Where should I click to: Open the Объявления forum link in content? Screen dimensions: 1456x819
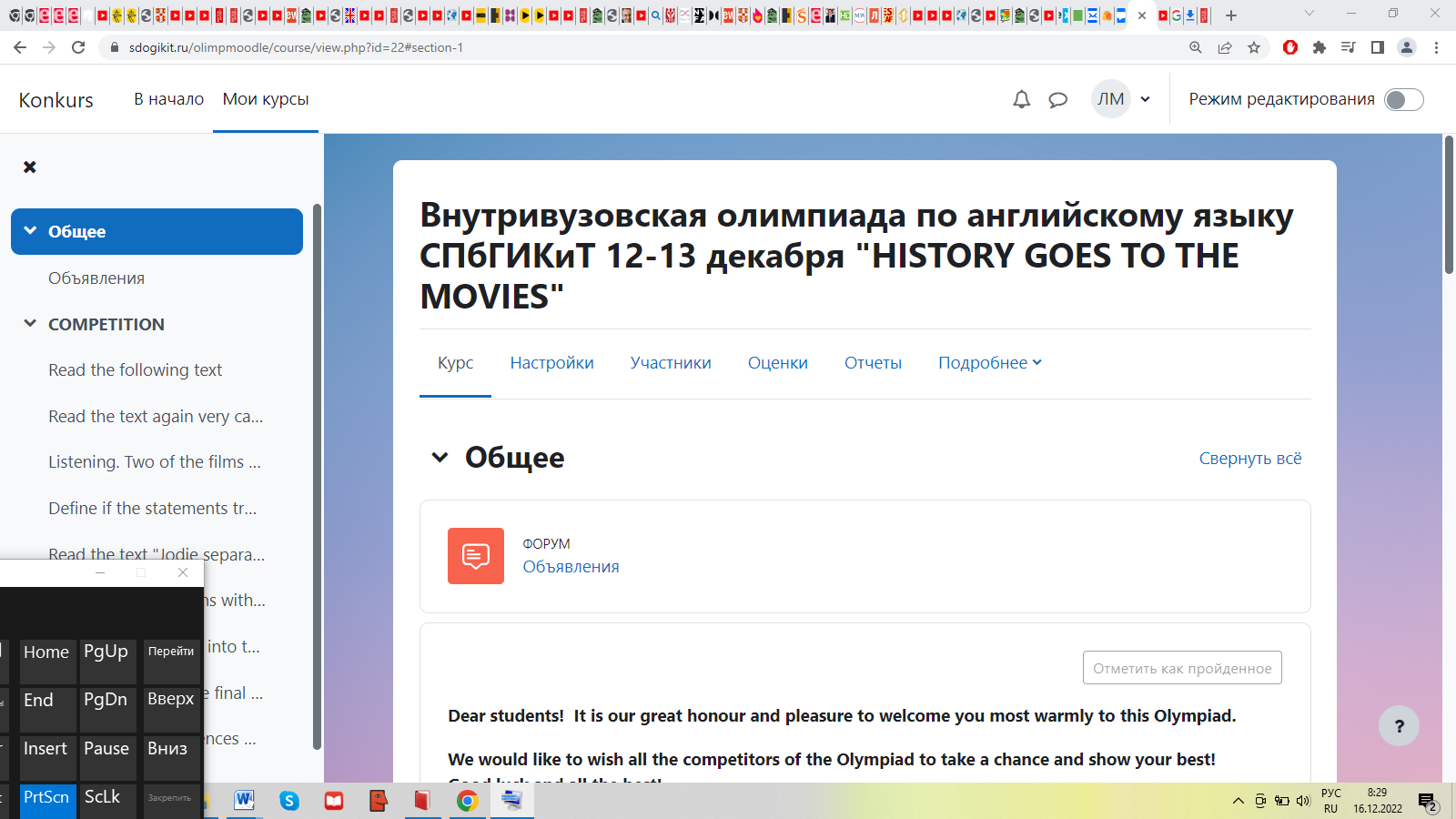coord(571,567)
